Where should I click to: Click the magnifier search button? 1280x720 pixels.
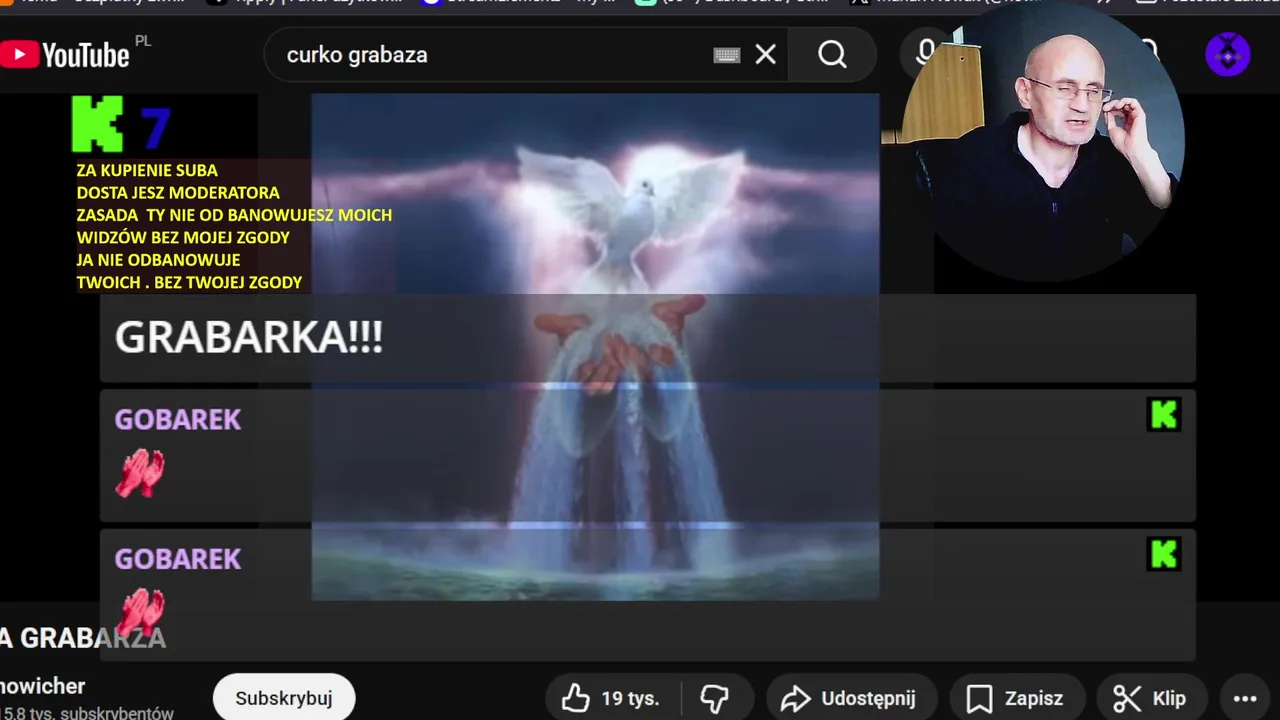pyautogui.click(x=832, y=54)
